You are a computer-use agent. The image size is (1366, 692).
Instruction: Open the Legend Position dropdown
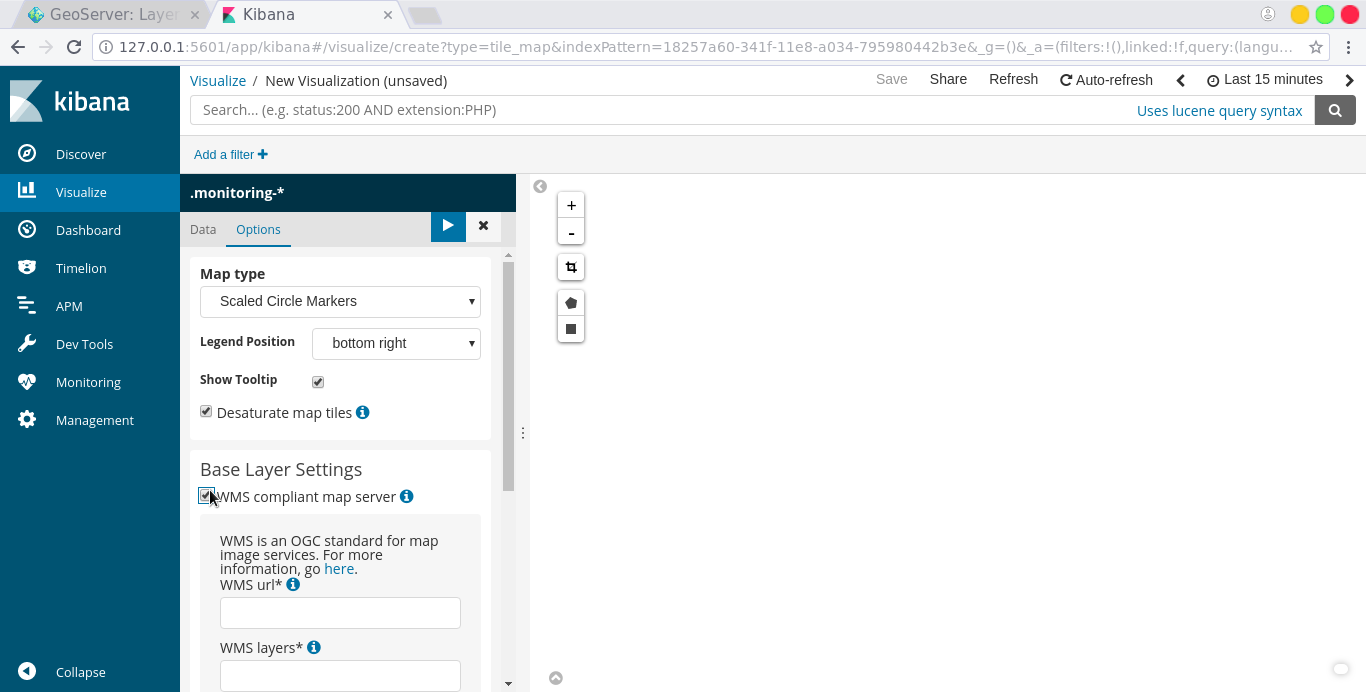[x=396, y=343]
